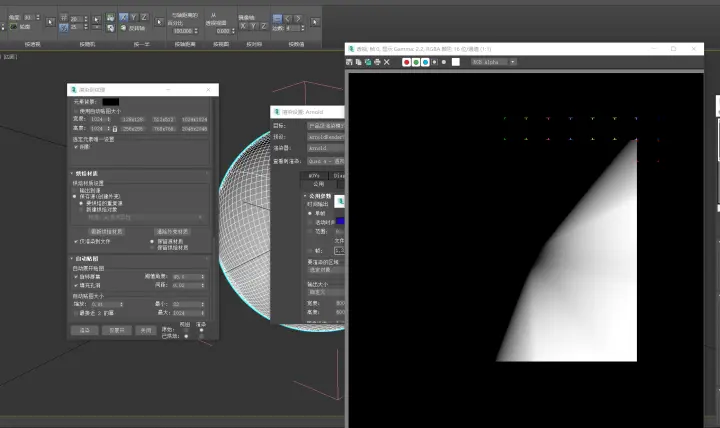This screenshot has width=720, height=428.
Task: Click blue highlighted icon beside chevron arrows
Action: pyautogui.click(x=277, y=19)
